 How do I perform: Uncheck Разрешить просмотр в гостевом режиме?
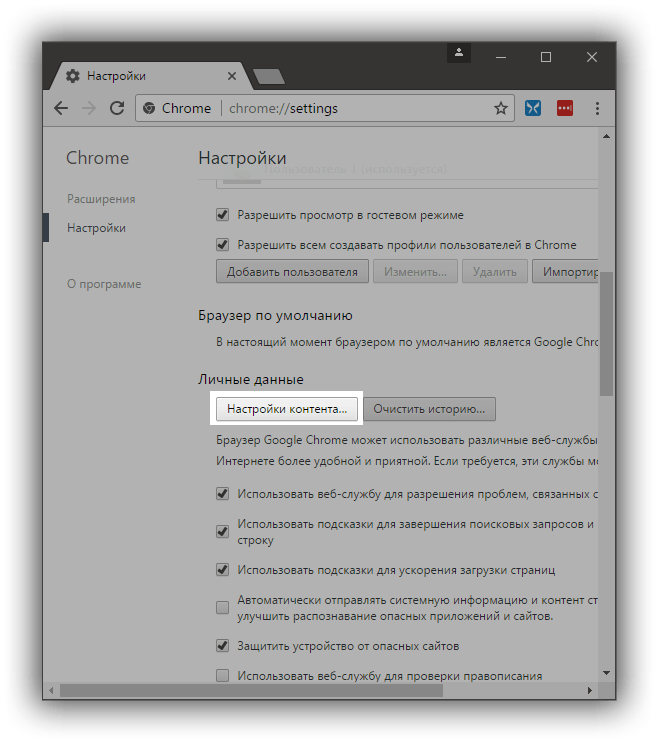tap(222, 215)
